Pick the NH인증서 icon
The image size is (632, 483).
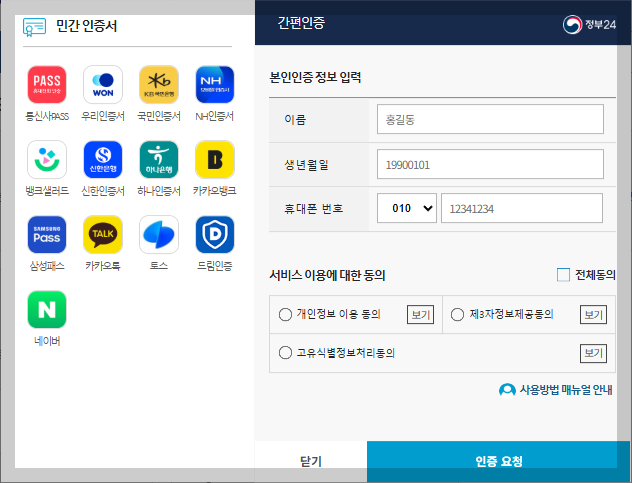pos(215,85)
